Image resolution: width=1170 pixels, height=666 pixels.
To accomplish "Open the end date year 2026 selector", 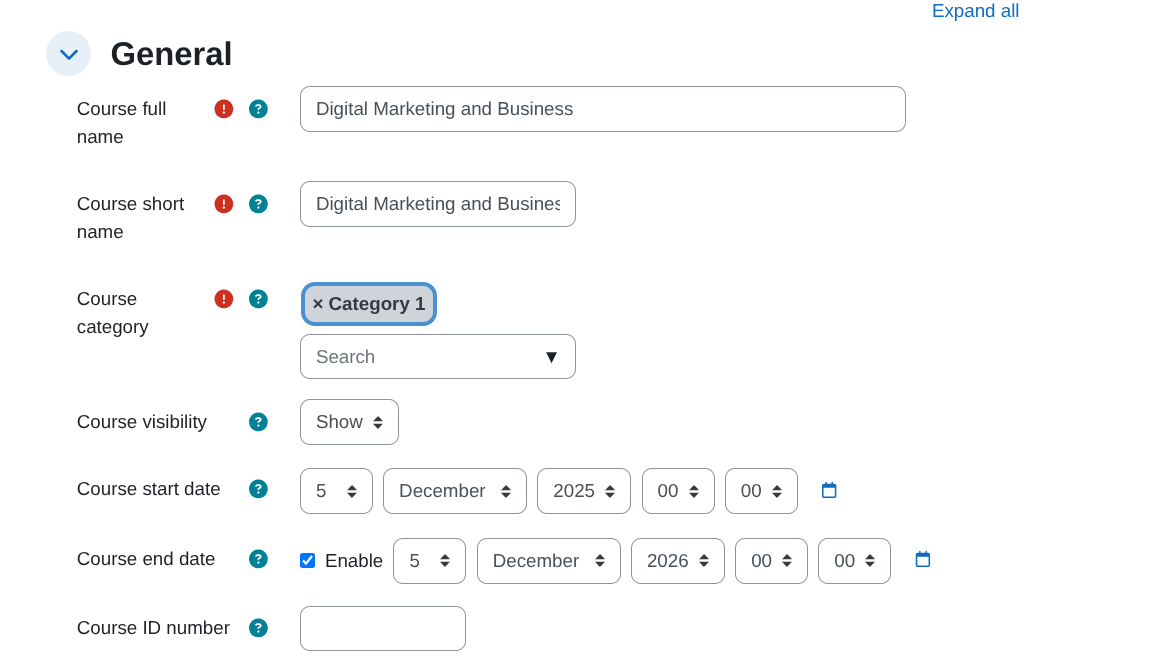I will [x=677, y=560].
